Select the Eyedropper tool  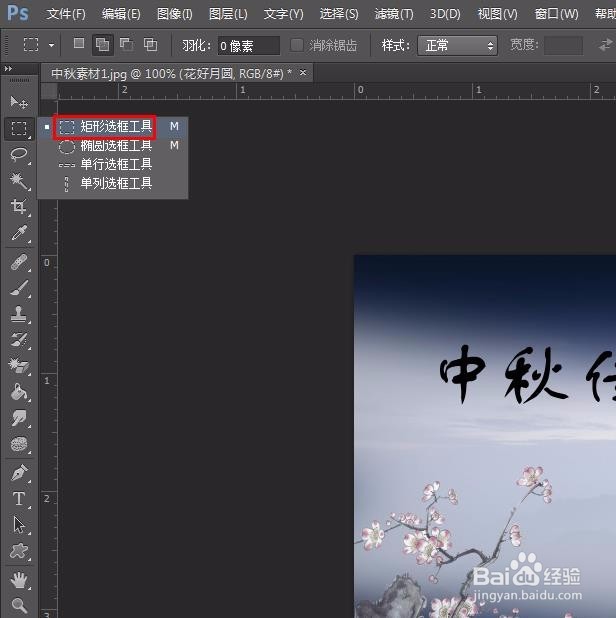(19, 233)
